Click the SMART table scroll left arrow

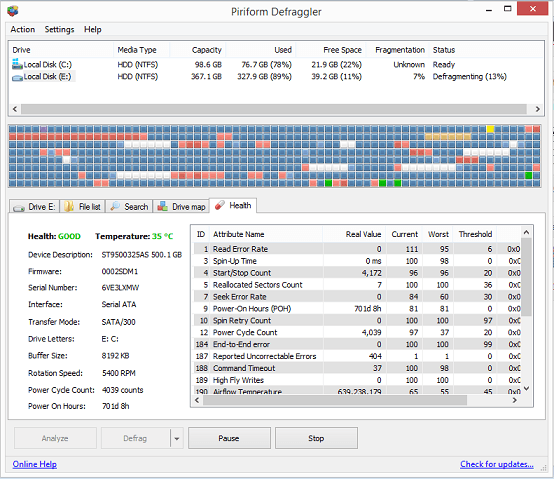click(x=197, y=400)
